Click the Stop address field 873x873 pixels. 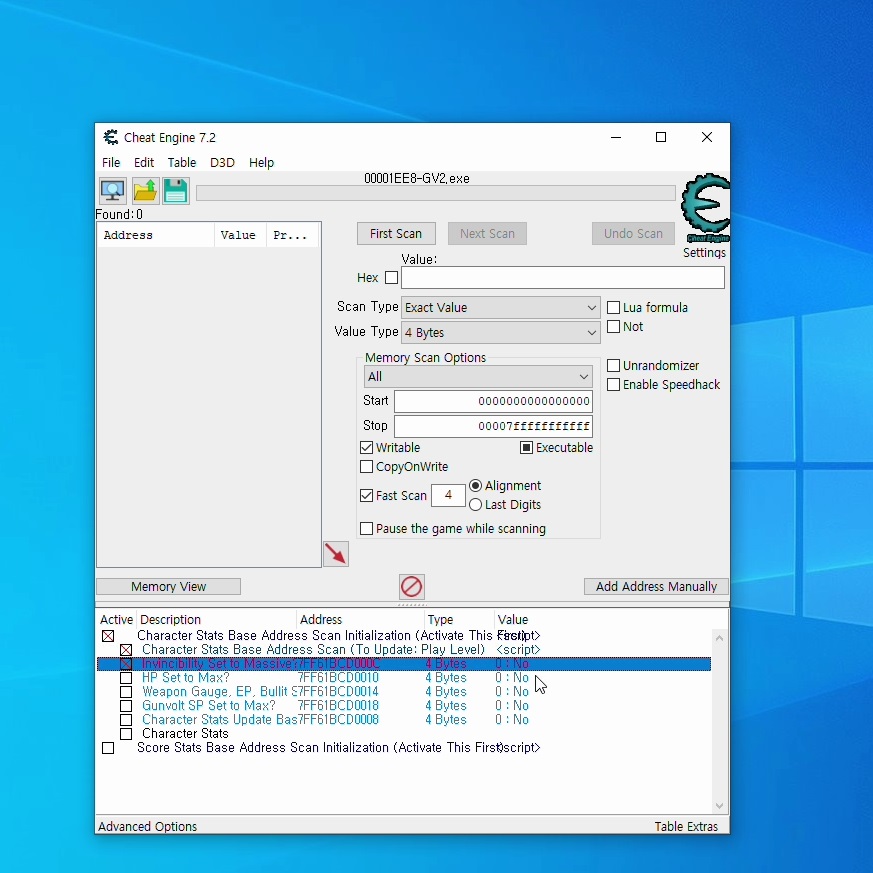tap(493, 426)
